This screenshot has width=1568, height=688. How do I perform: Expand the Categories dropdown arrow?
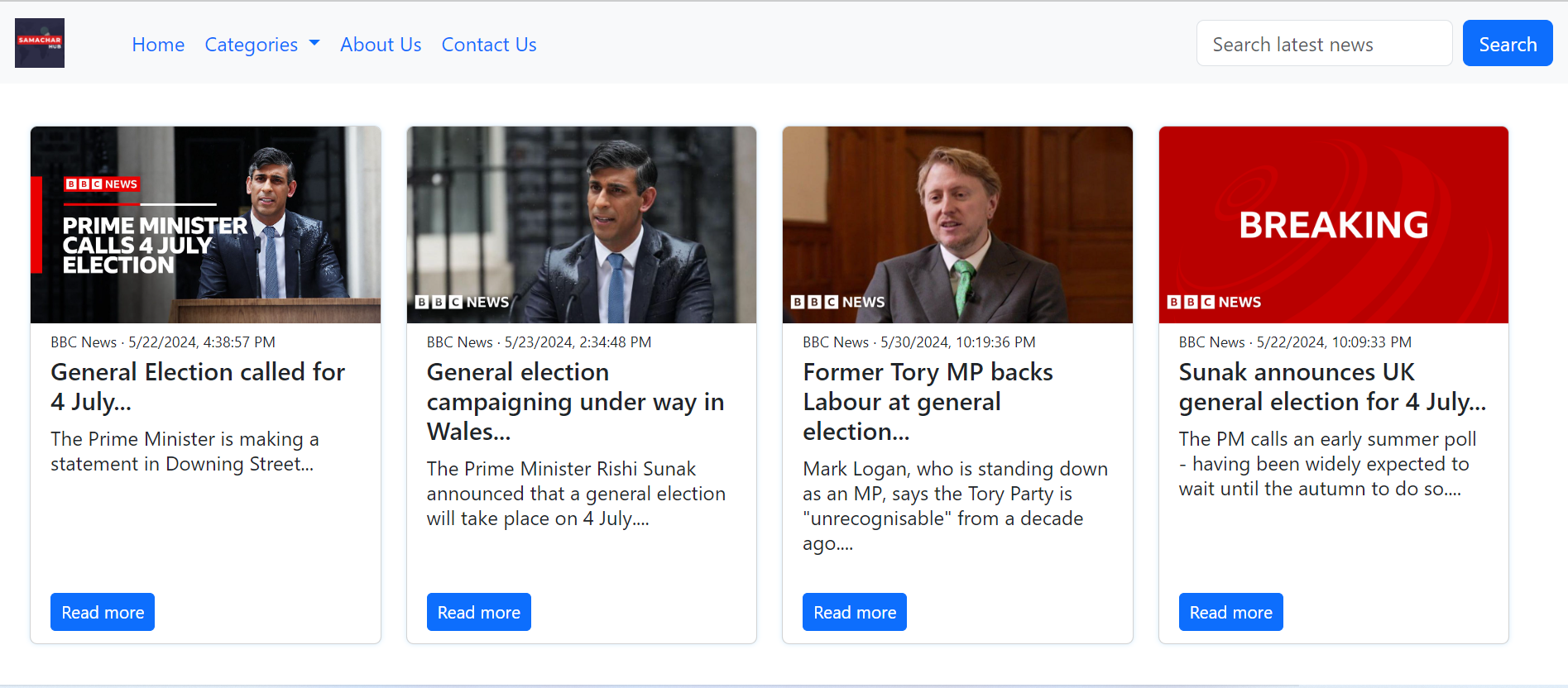click(314, 43)
